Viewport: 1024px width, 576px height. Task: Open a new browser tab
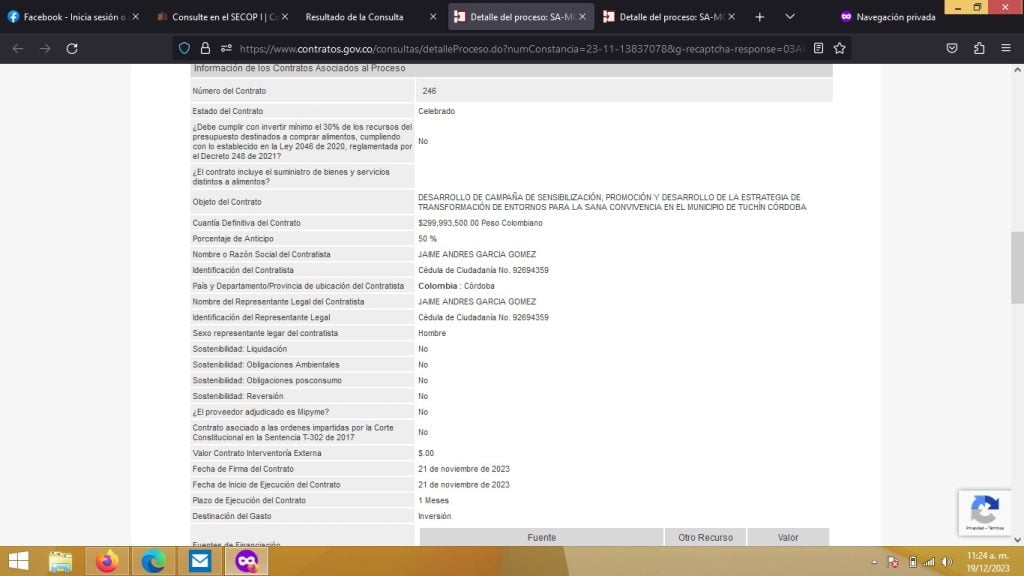[x=760, y=17]
